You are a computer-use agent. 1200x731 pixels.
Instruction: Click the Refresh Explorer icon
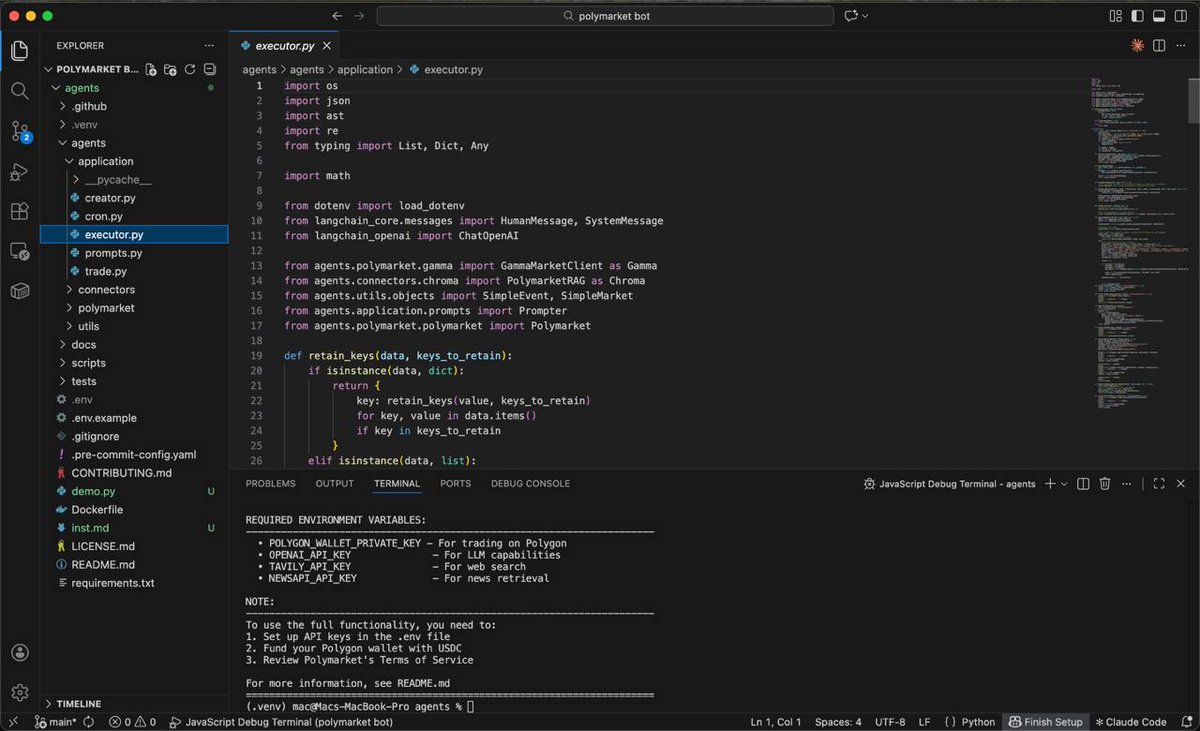coord(190,69)
